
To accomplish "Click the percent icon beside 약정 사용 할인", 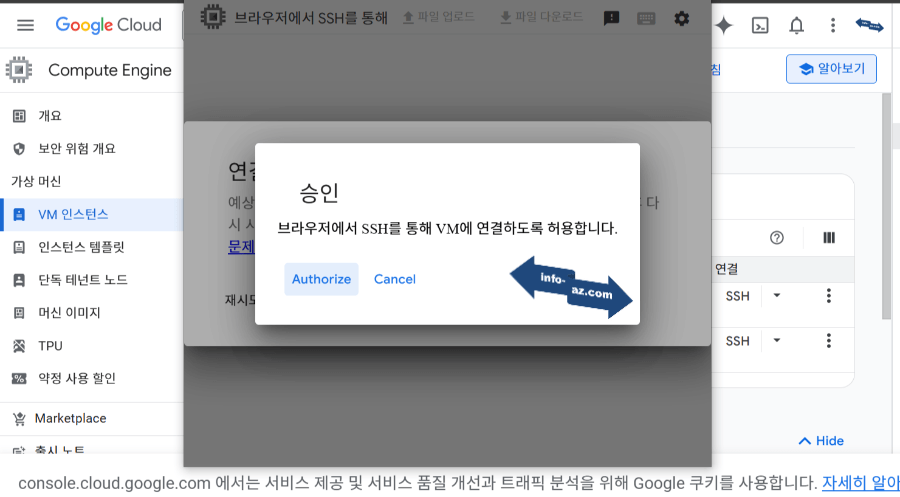I will (19, 379).
